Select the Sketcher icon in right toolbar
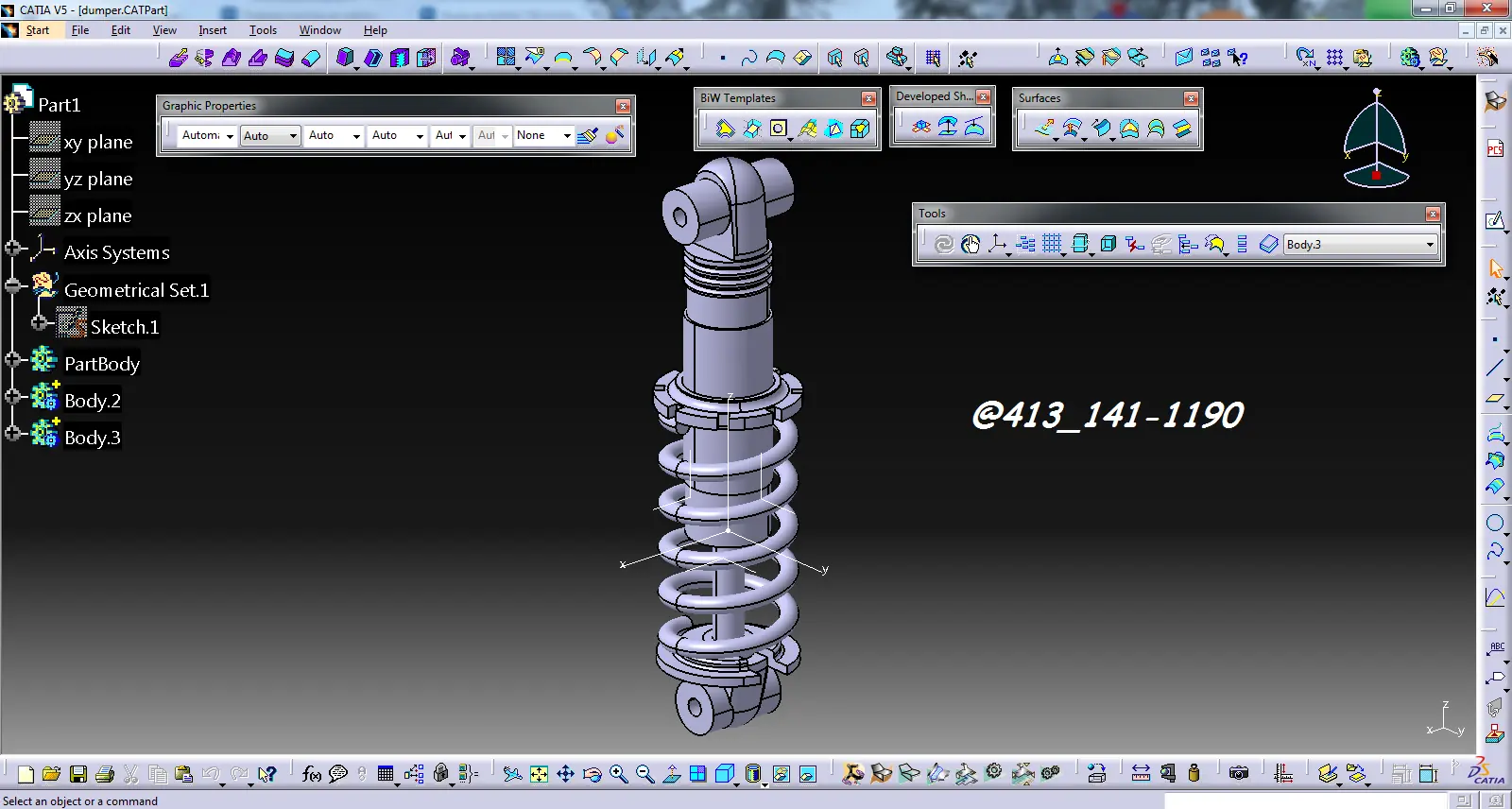Screen dimensions: 1512x809 1495,221
